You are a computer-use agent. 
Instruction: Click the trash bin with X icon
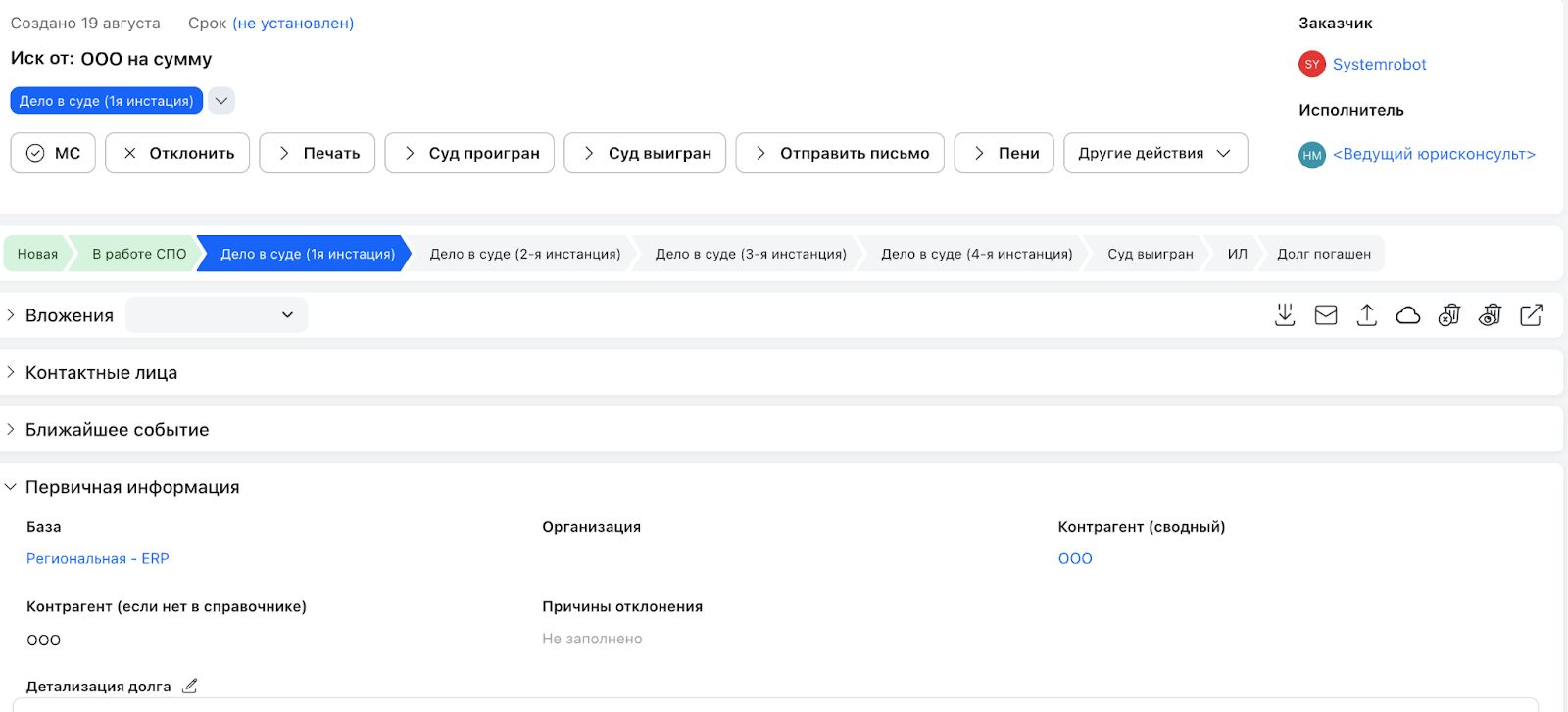point(1449,314)
